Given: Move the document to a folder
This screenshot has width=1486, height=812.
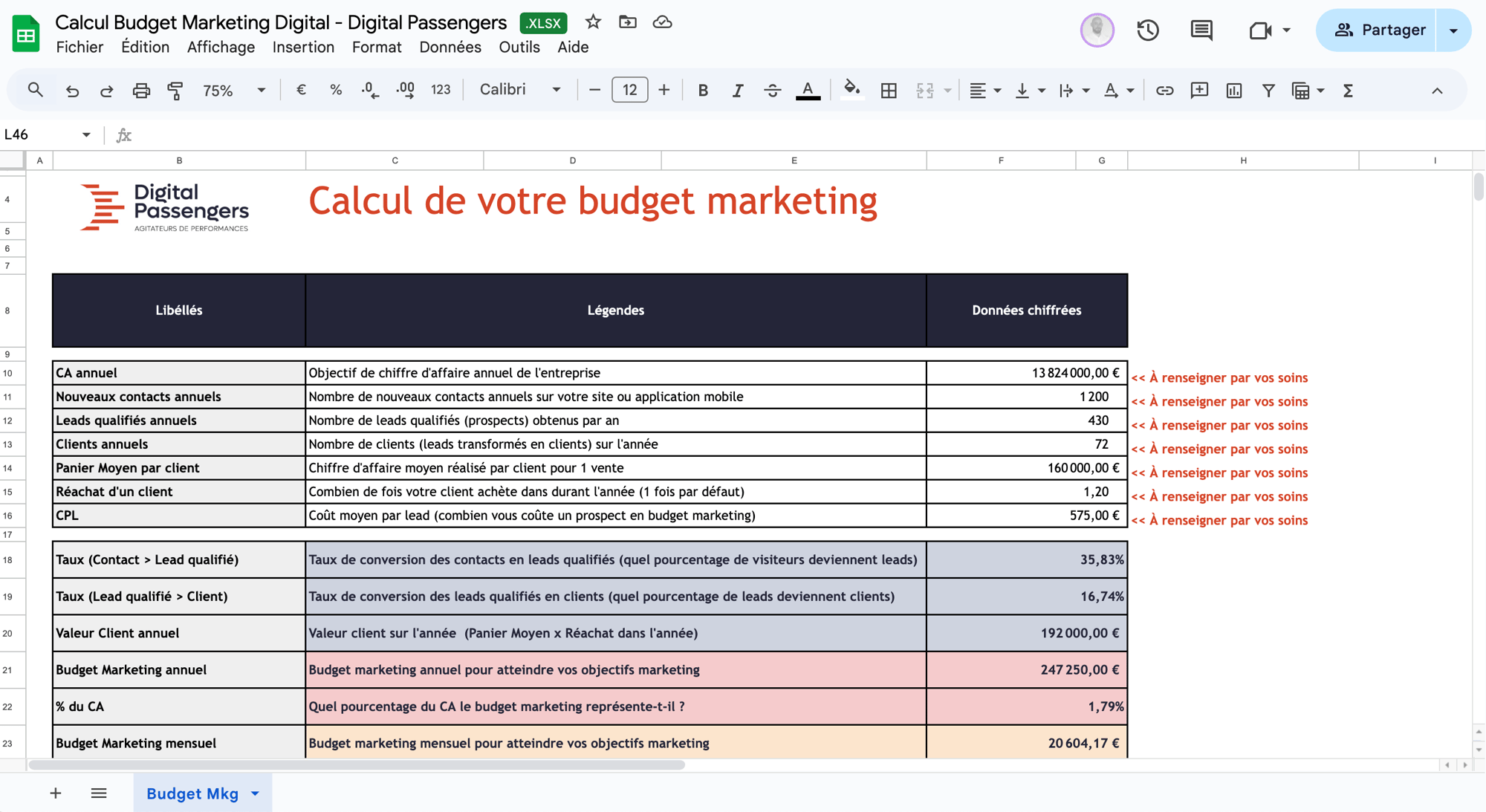Looking at the screenshot, I should coord(628,22).
